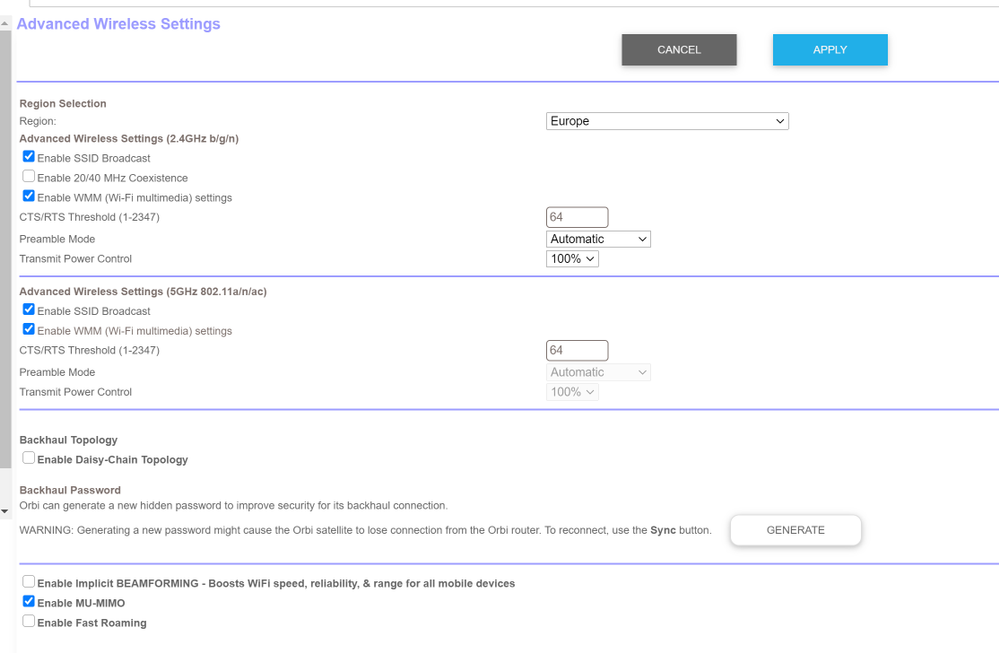
Task: Open the Region dropdown showing Europe
Action: pyautogui.click(x=667, y=121)
